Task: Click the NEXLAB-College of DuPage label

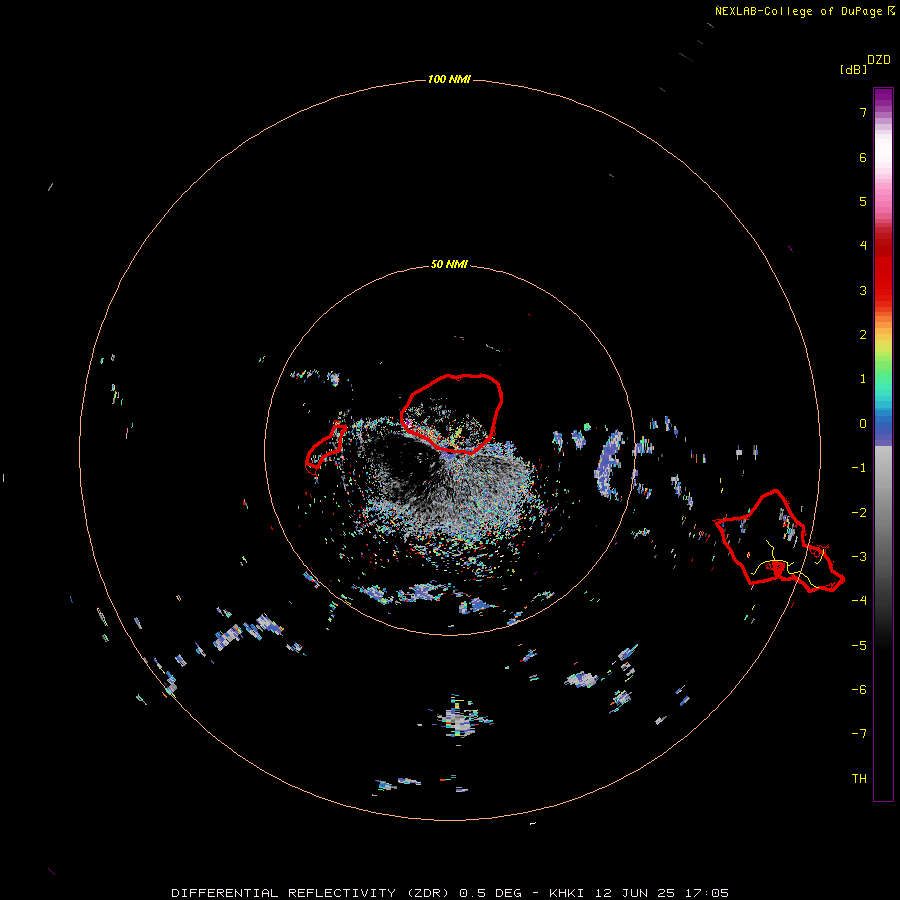Action: pos(805,11)
